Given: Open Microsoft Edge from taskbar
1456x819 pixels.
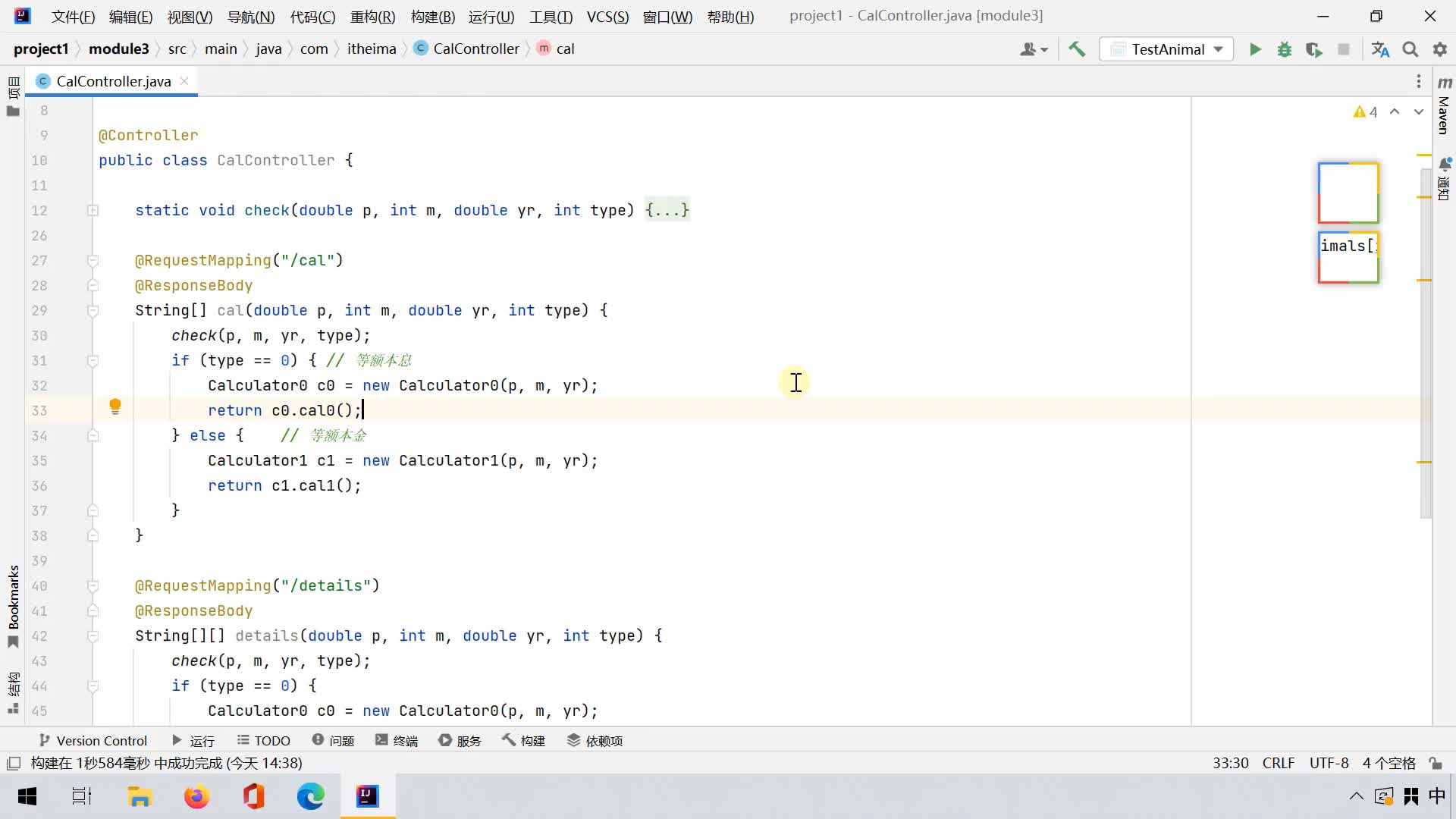Looking at the screenshot, I should [x=310, y=796].
